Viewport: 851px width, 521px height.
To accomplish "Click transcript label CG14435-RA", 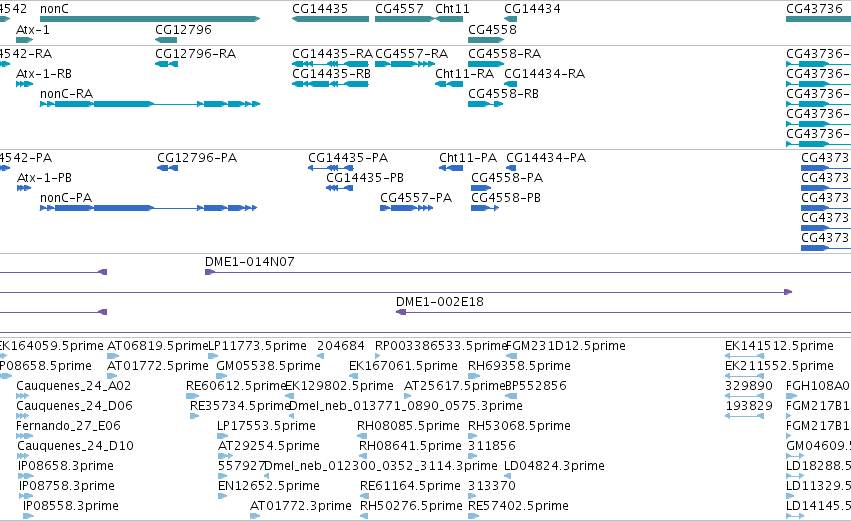I will pyautogui.click(x=332, y=54).
